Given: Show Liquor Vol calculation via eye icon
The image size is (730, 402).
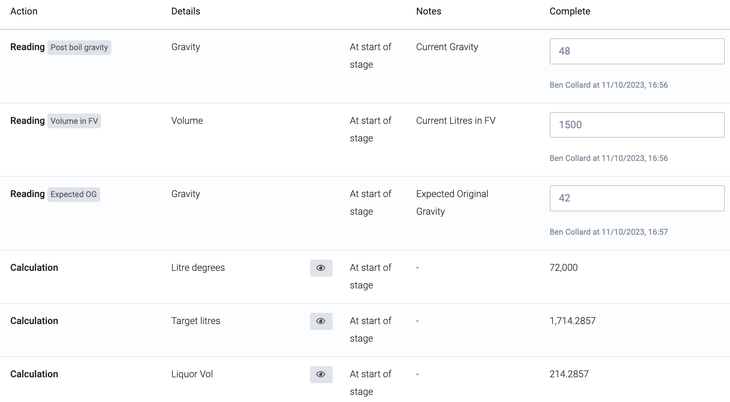Looking at the screenshot, I should (321, 375).
